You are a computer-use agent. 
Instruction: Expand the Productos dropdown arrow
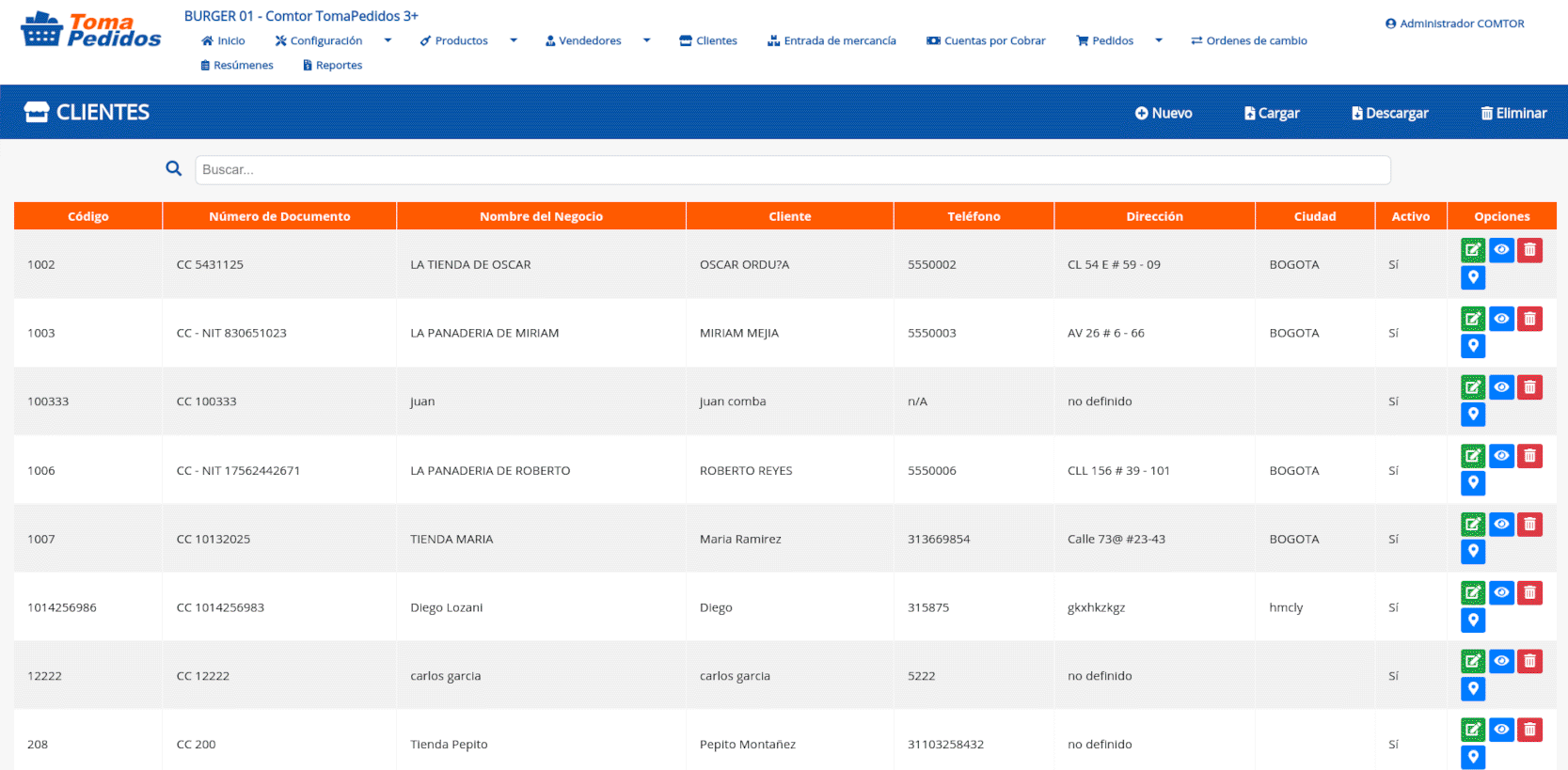[x=514, y=40]
